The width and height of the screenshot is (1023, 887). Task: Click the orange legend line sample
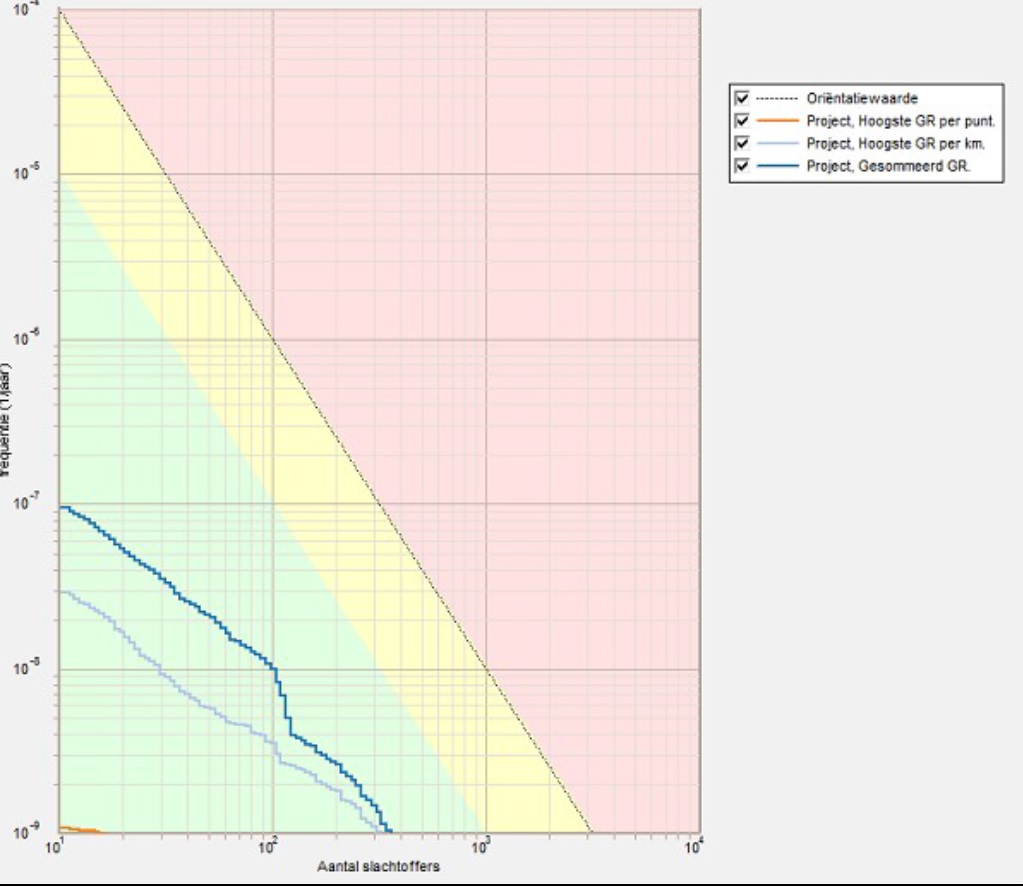pos(776,121)
